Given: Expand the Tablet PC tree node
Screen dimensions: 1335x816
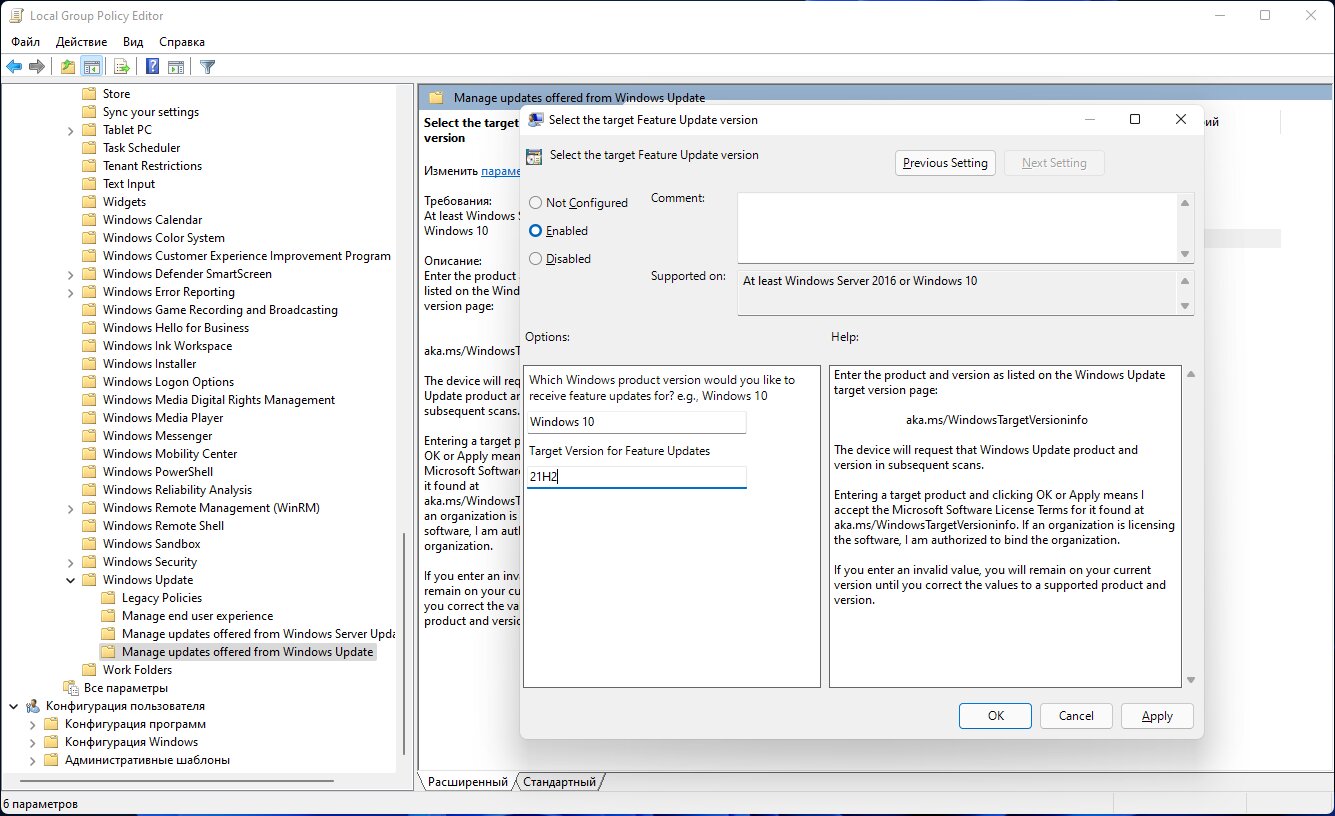Looking at the screenshot, I should (71, 130).
